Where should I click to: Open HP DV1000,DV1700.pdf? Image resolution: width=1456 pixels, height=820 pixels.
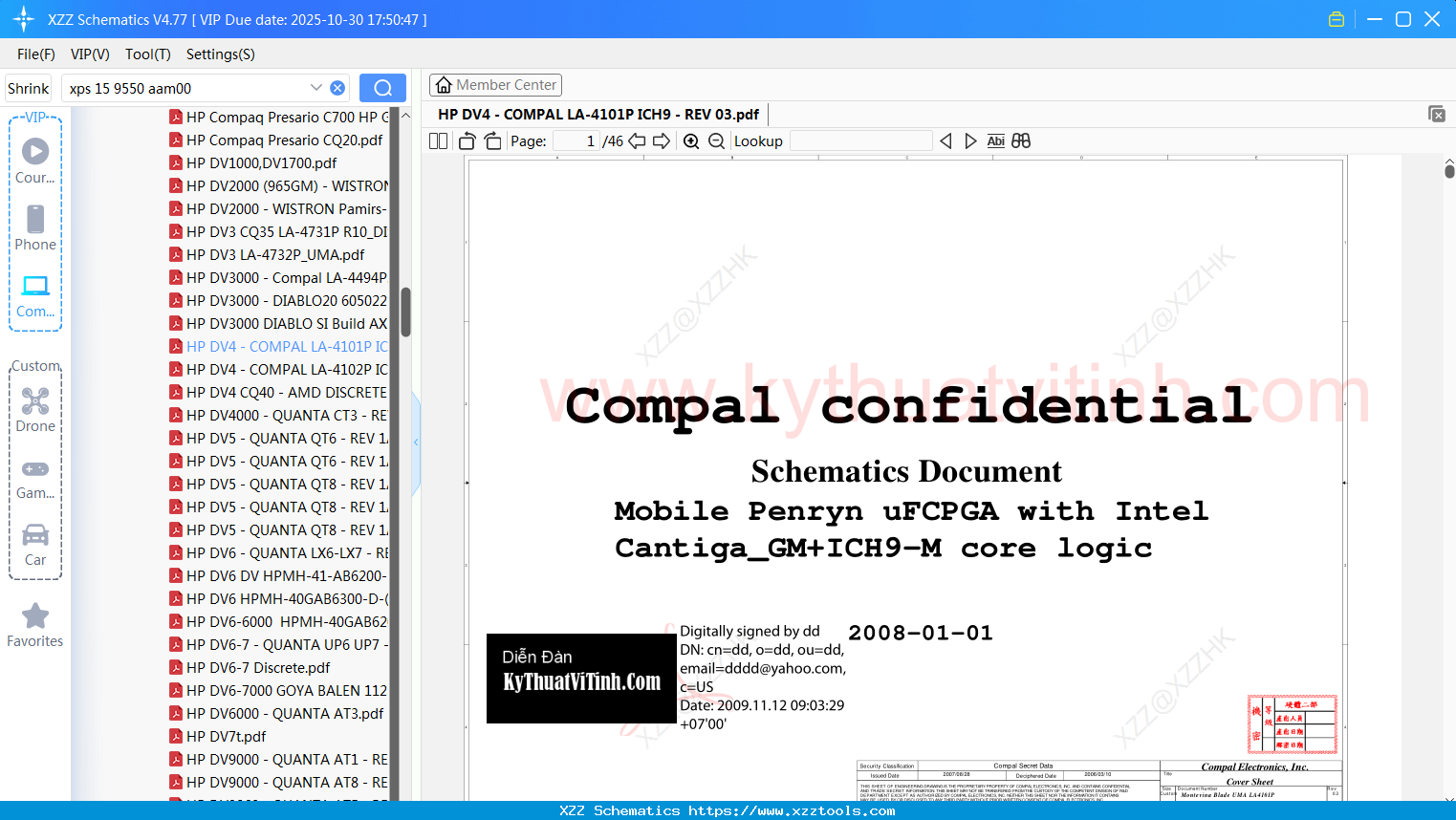[x=254, y=163]
